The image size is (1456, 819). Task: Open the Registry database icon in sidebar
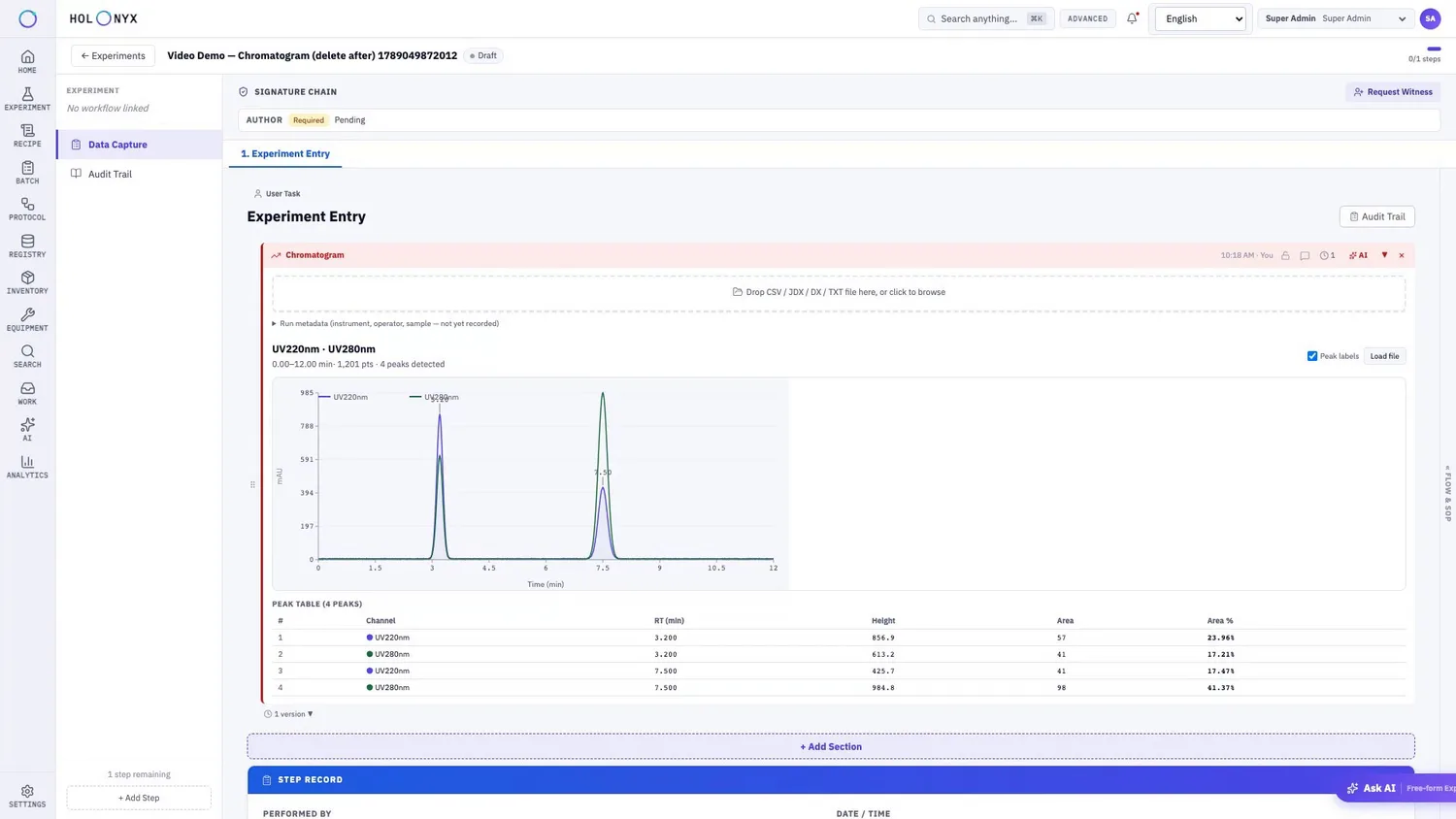pos(27,241)
